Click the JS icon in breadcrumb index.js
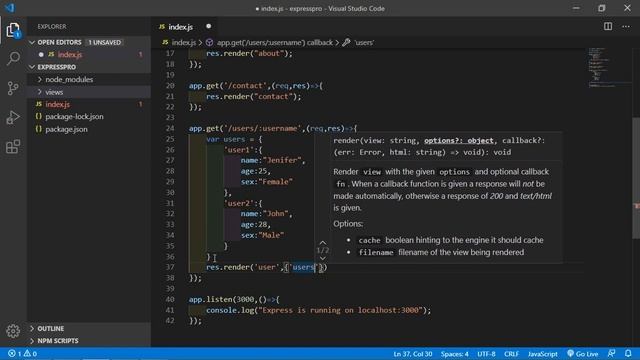Screen dimensions: 640x360 point(165,42)
